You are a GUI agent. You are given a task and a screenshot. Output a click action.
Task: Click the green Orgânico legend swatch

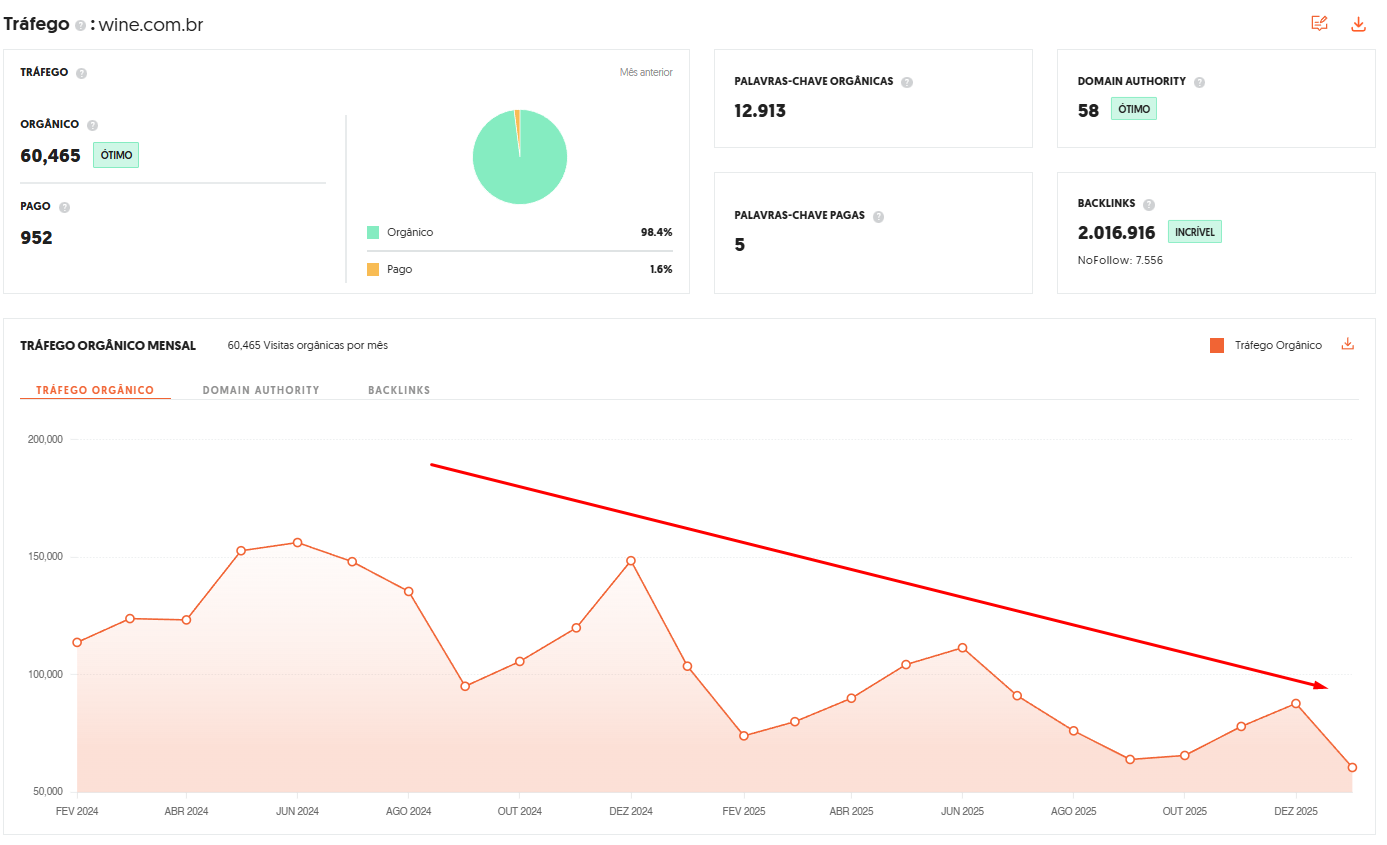coord(373,232)
